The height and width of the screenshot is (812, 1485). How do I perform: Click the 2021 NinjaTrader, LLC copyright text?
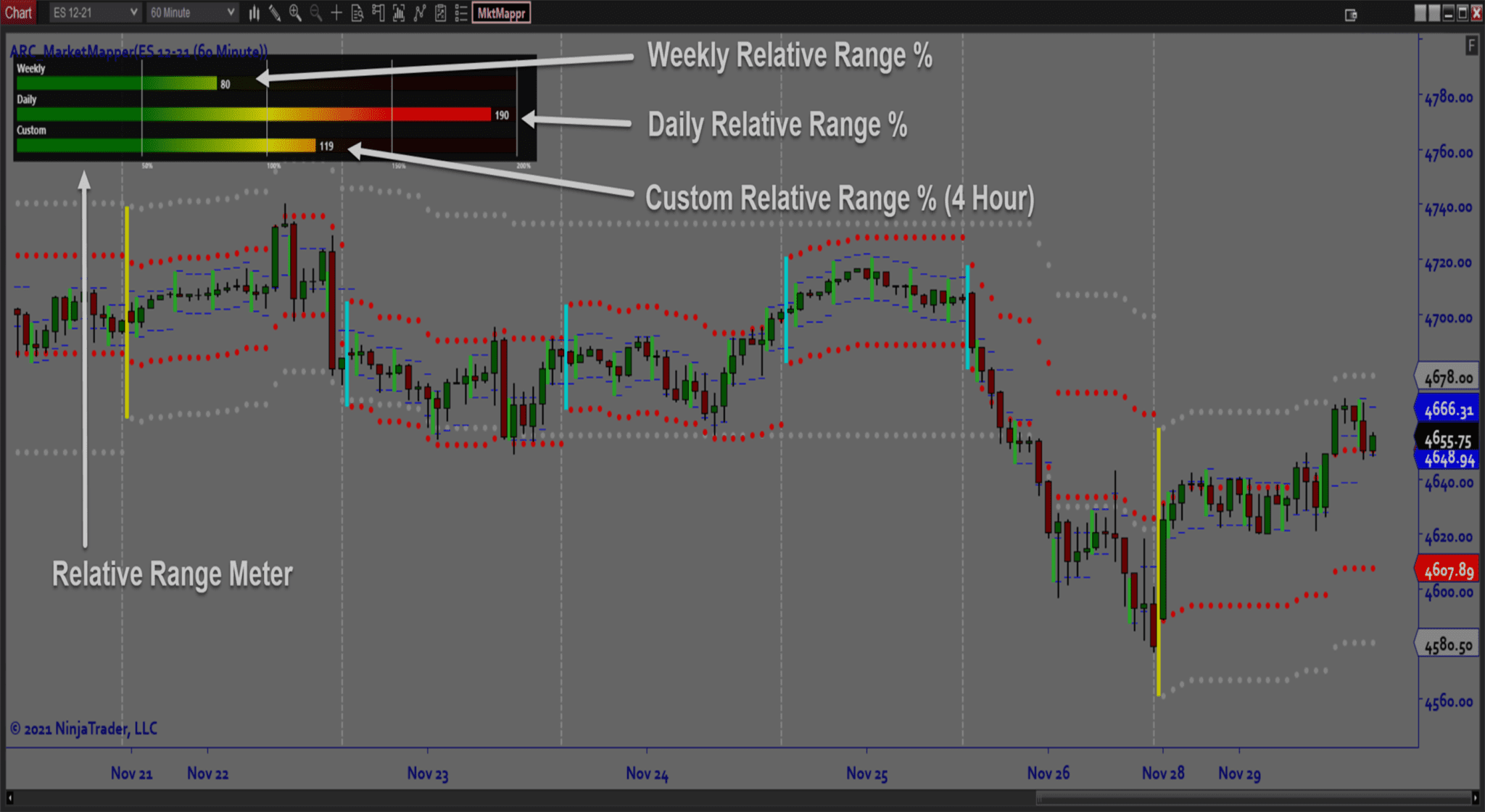point(83,729)
